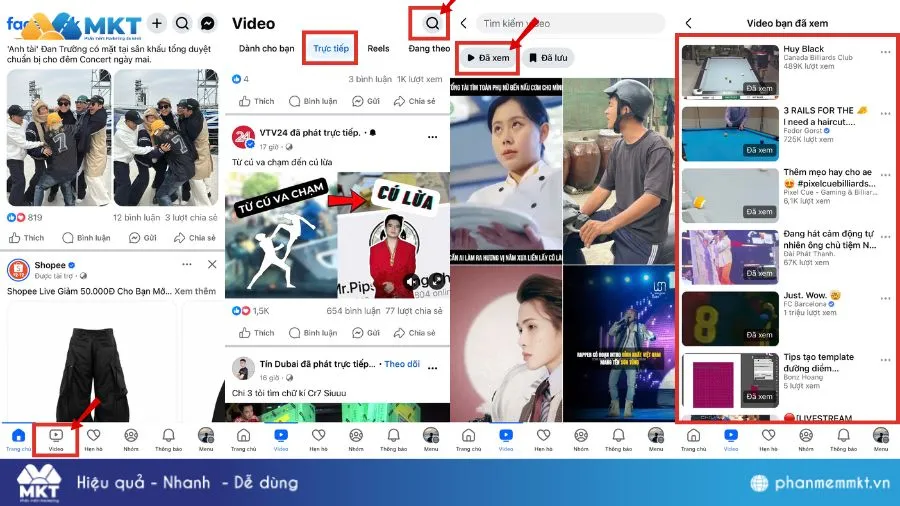The width and height of the screenshot is (900, 506).
Task: Click Tin Dubai profile avatar
Action: point(243,368)
